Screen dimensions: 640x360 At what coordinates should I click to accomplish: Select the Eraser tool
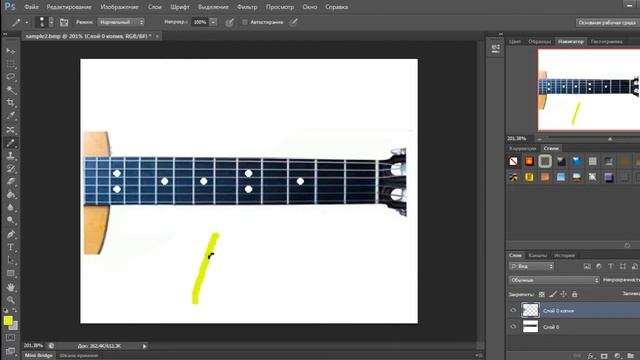click(11, 182)
